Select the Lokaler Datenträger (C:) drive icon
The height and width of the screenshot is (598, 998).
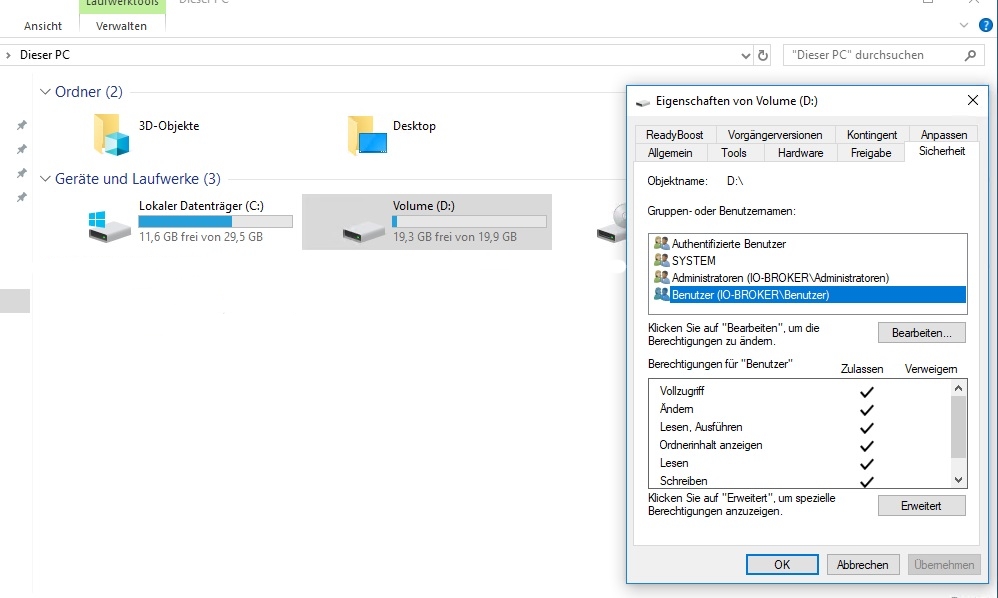(x=109, y=226)
